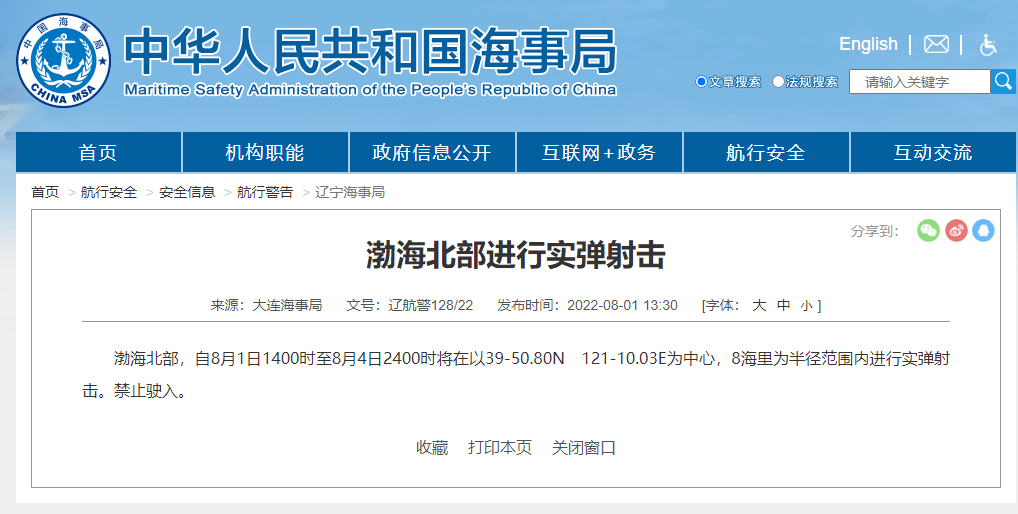Open the 机构职能 nav menu
Screen dimensions: 1018x514
265,153
